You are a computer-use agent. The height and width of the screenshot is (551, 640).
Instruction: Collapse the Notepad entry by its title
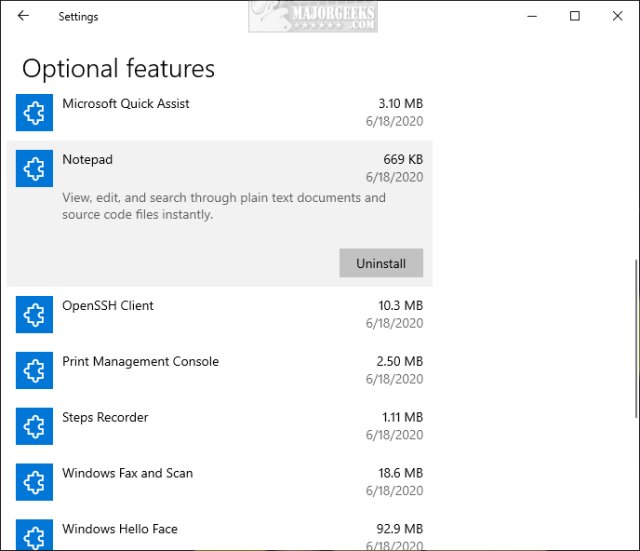(x=88, y=160)
